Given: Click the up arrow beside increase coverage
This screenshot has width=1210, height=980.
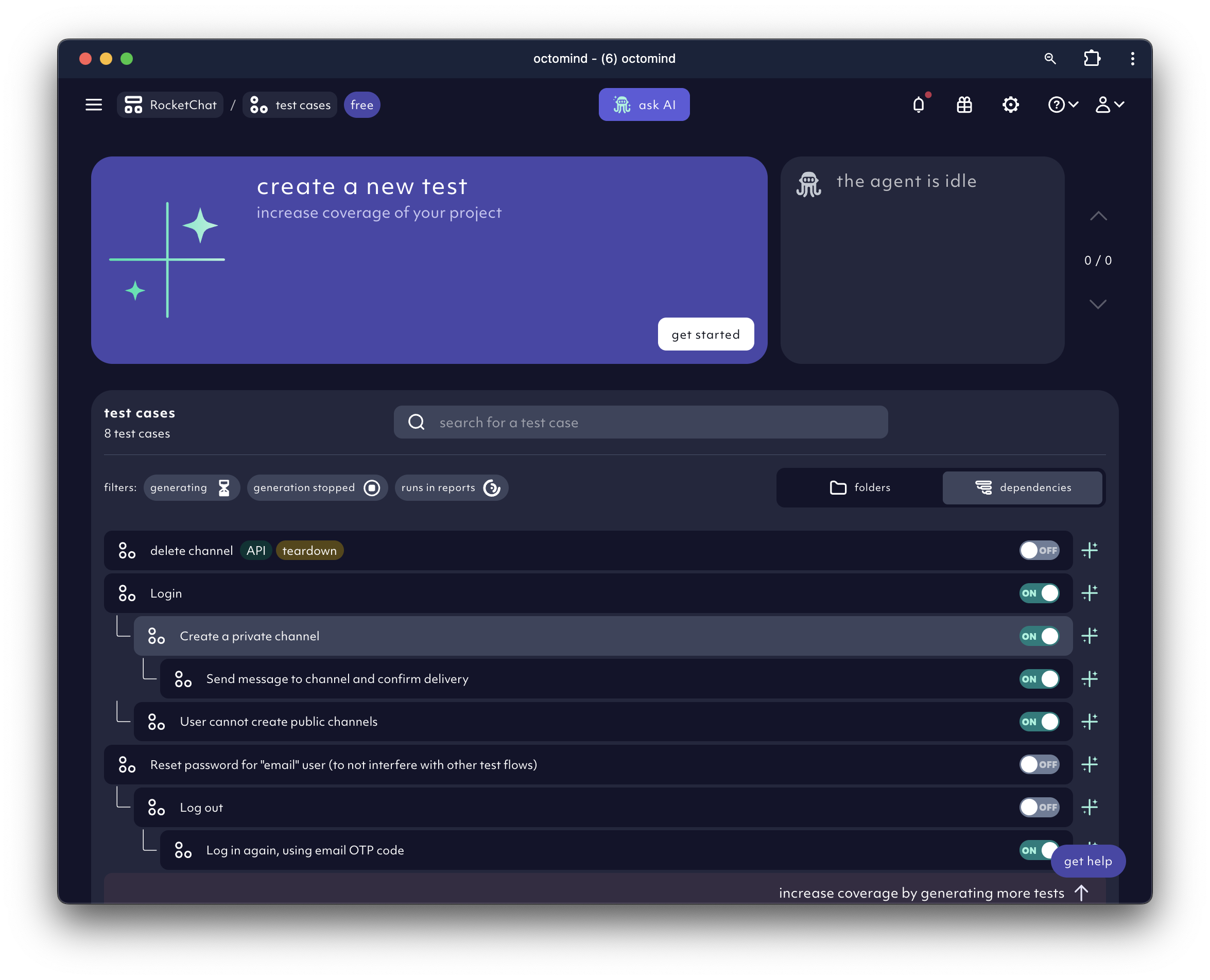Looking at the screenshot, I should click(x=1081, y=893).
